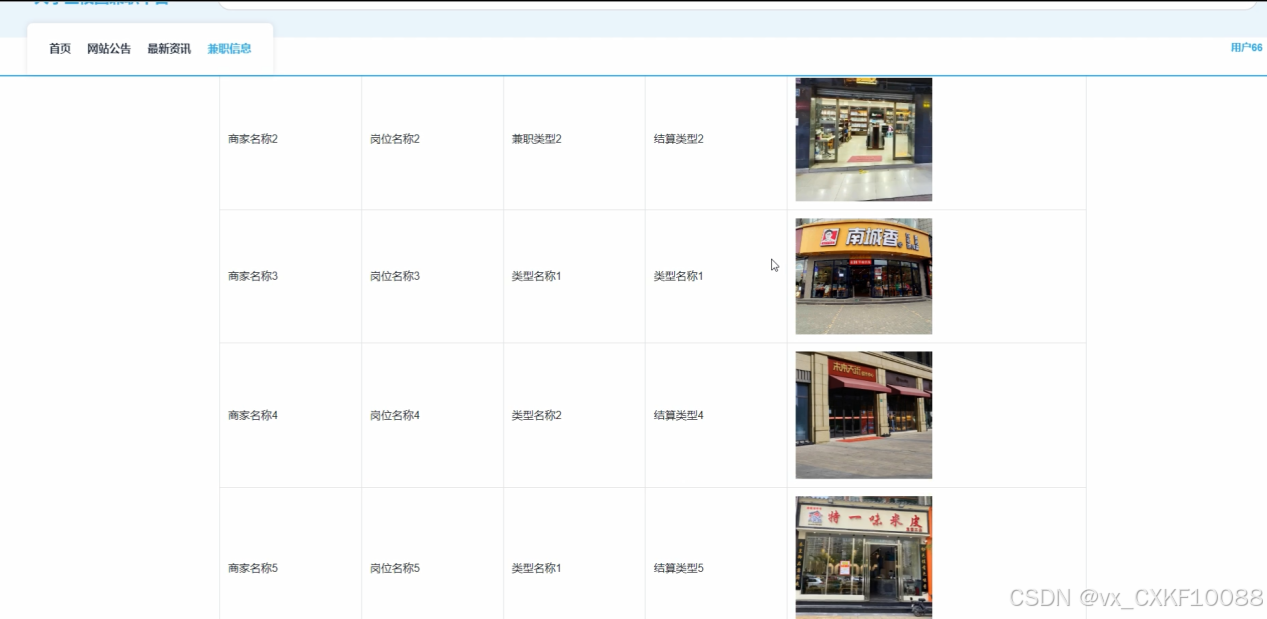1267x619 pixels.
Task: Click the 岗位名称4 cell
Action: 395,415
